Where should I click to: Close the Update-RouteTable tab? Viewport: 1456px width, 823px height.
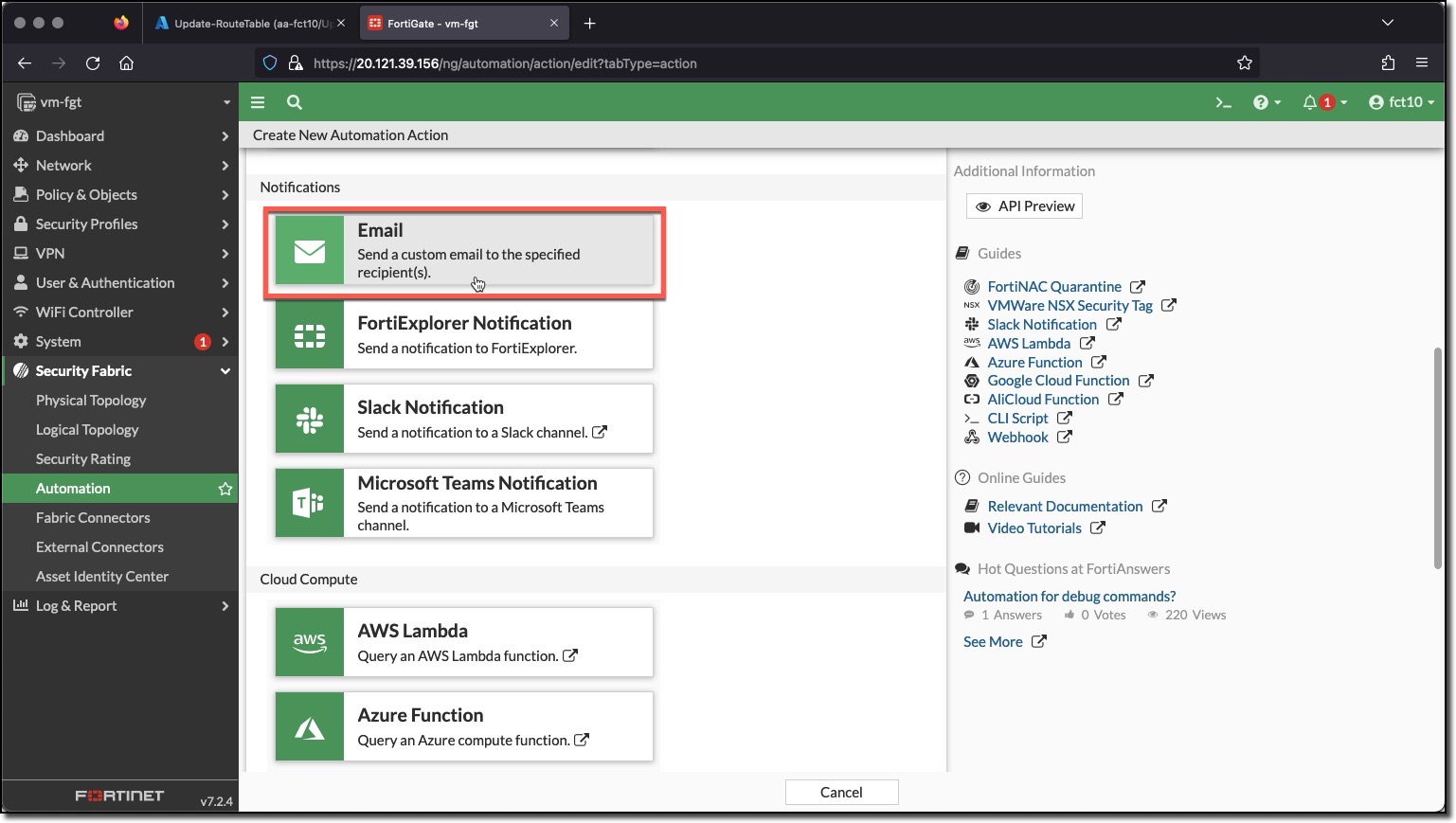341,23
